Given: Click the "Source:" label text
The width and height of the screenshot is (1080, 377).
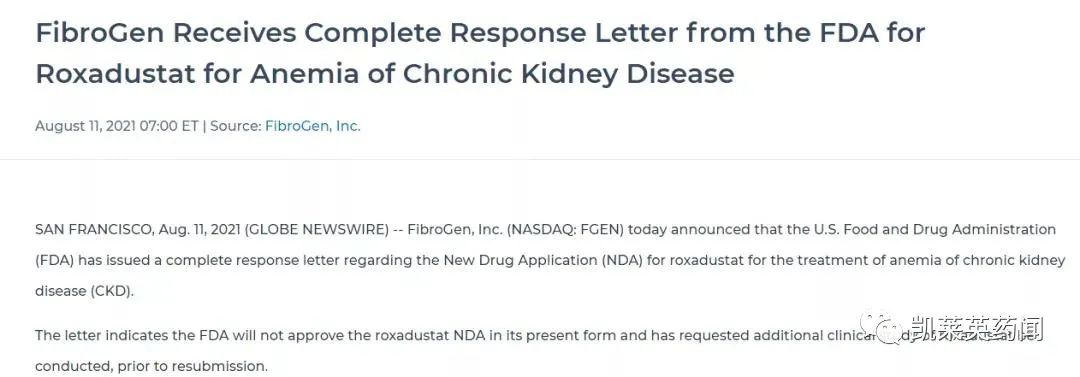Looking at the screenshot, I should [236, 126].
